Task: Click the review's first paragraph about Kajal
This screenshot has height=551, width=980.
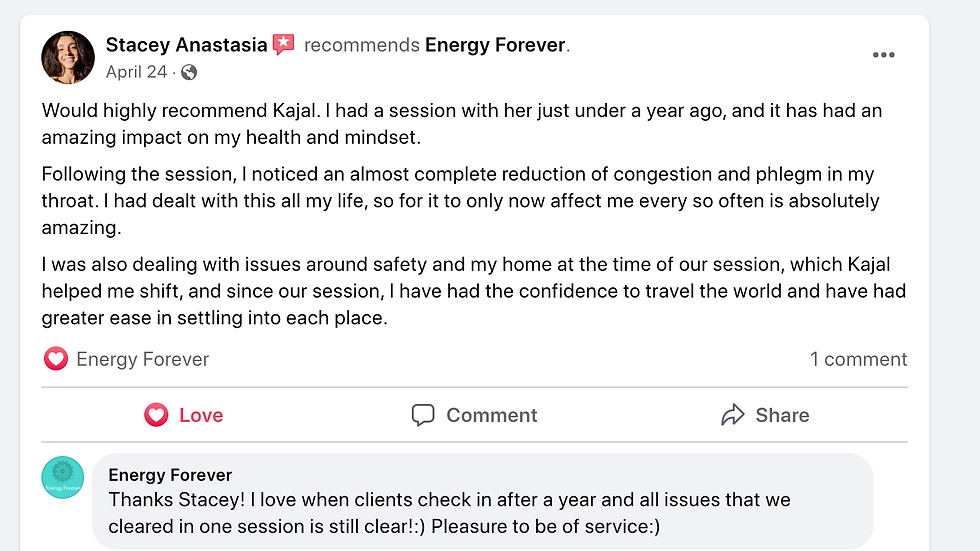Action: [x=462, y=124]
